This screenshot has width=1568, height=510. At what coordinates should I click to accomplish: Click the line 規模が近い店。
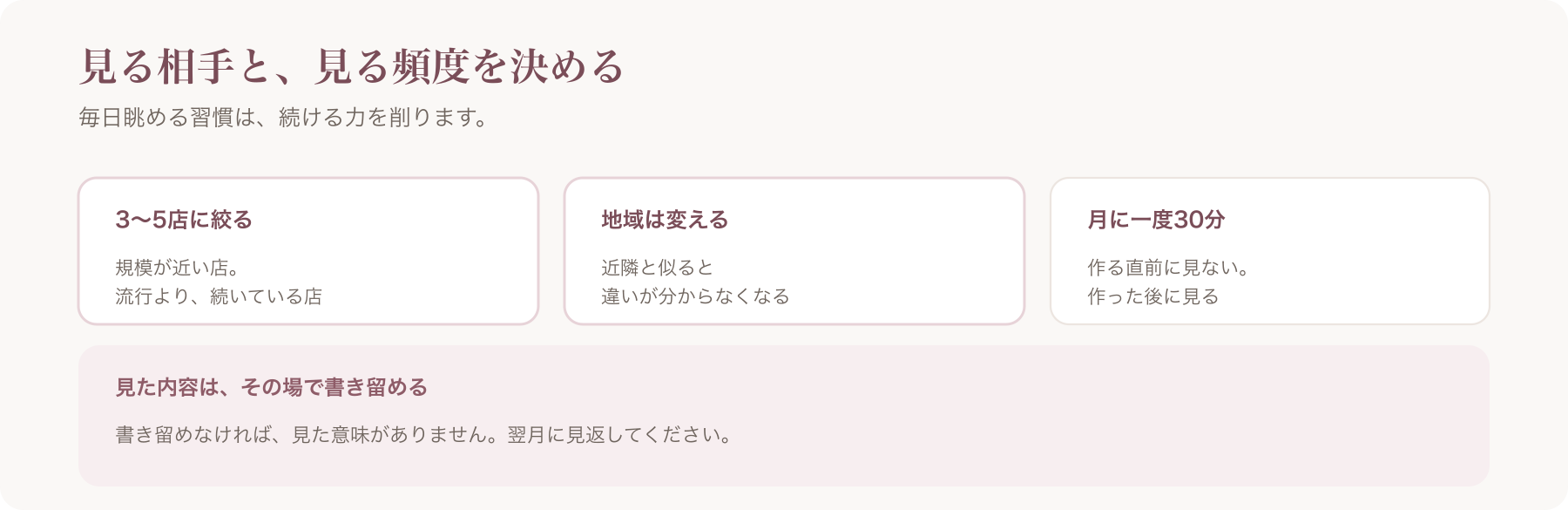pos(178,268)
